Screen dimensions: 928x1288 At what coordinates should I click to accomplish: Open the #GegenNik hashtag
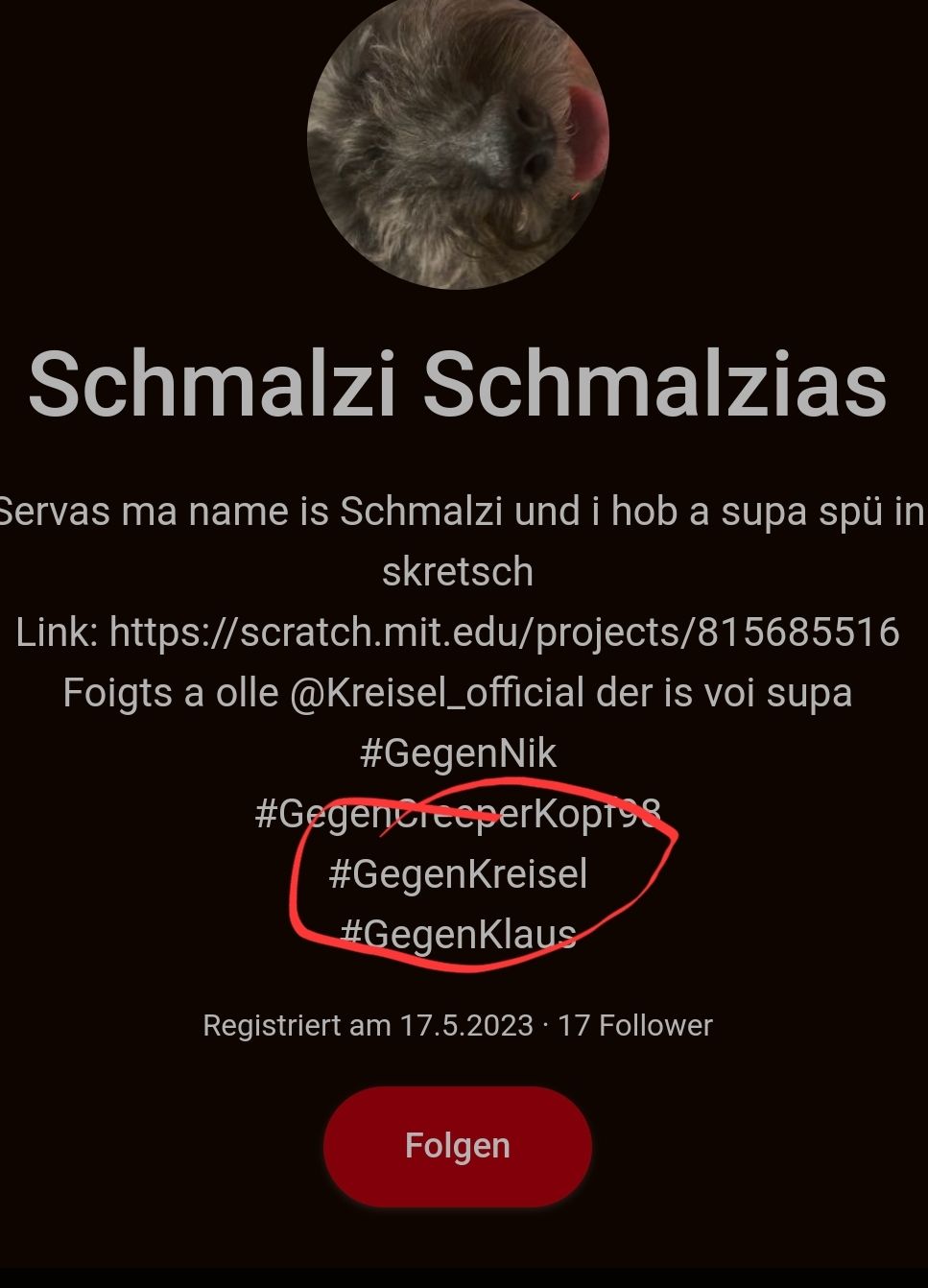pyautogui.click(x=458, y=753)
